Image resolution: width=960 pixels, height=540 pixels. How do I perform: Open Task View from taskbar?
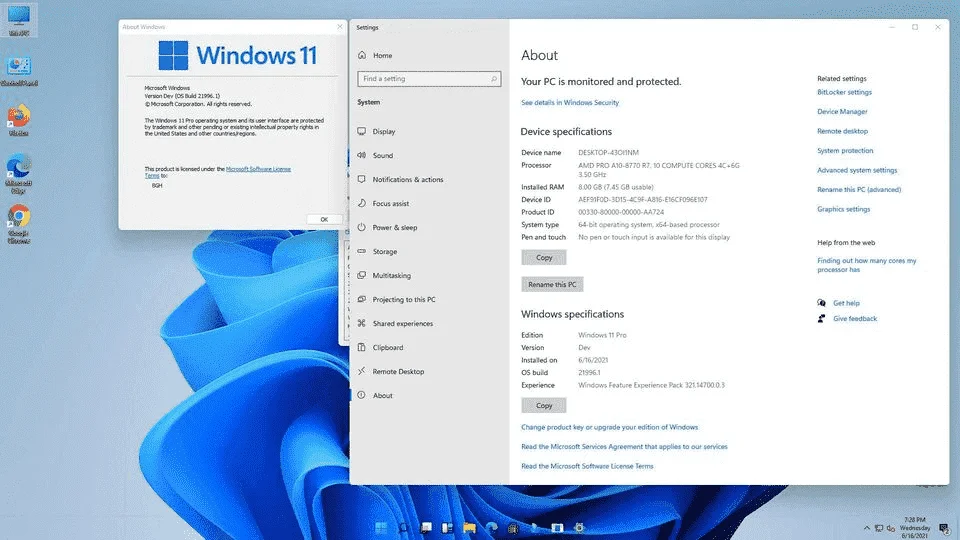(x=426, y=528)
